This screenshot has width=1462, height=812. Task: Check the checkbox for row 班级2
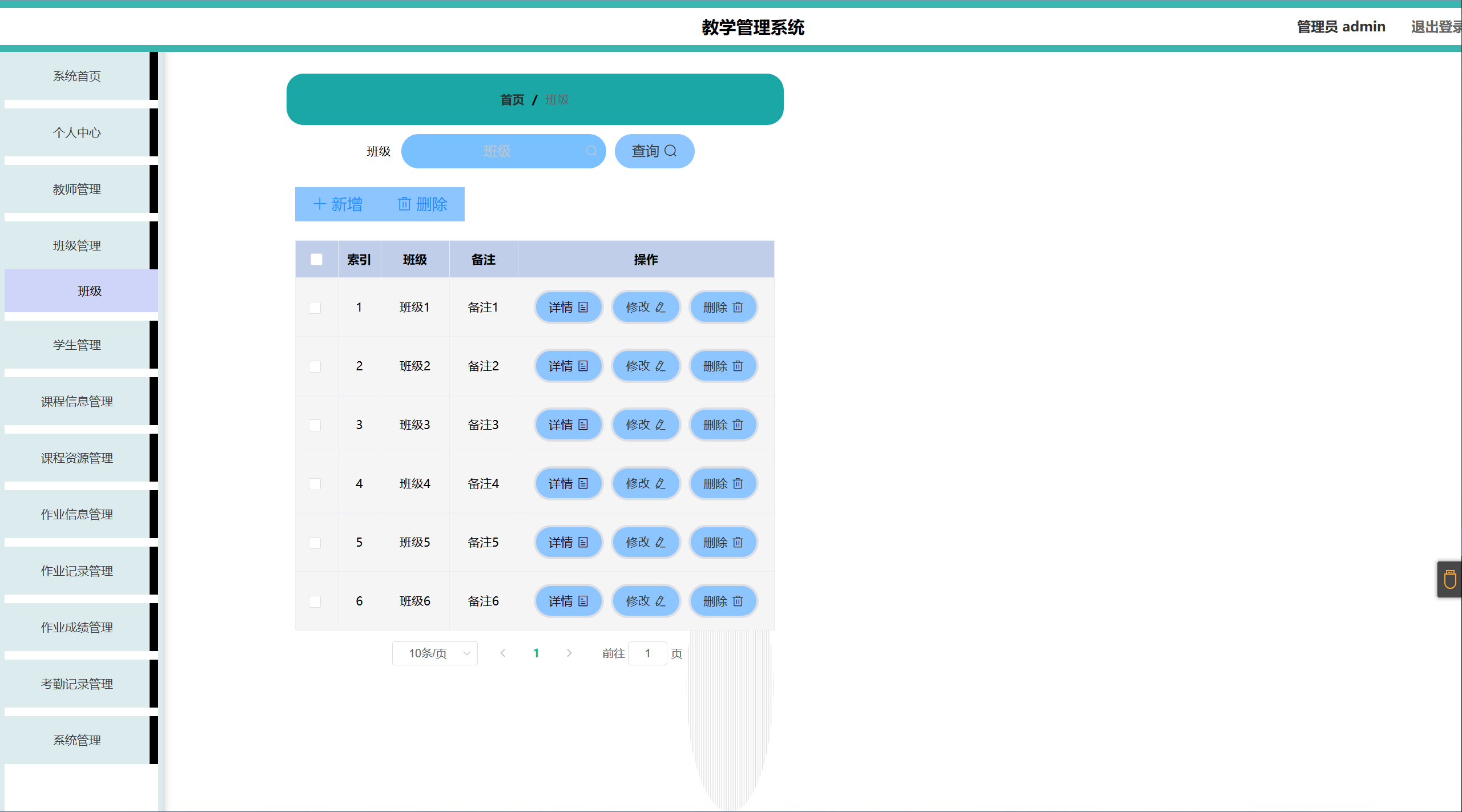point(315,366)
